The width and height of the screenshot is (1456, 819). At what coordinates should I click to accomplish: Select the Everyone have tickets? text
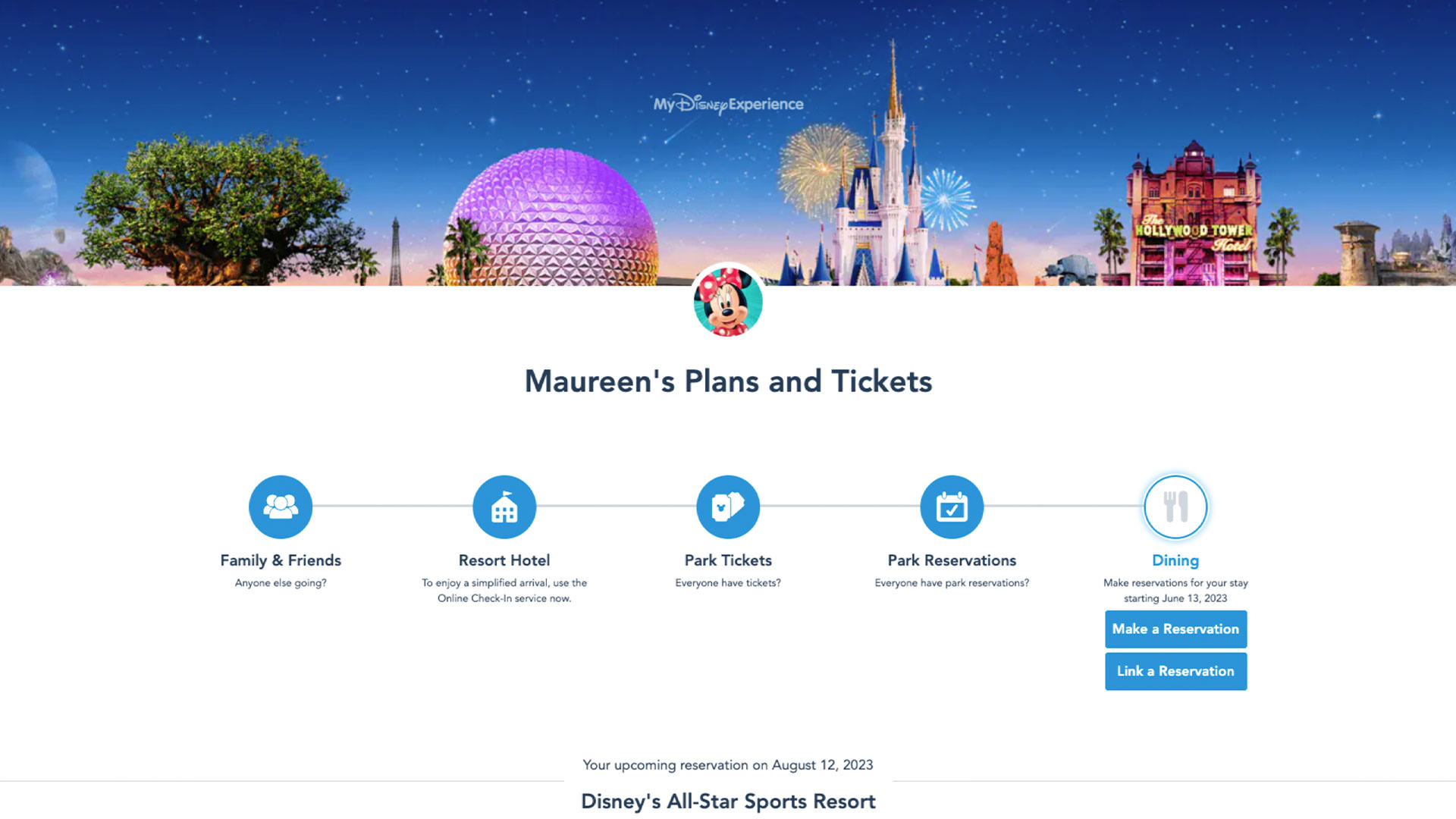(x=728, y=583)
